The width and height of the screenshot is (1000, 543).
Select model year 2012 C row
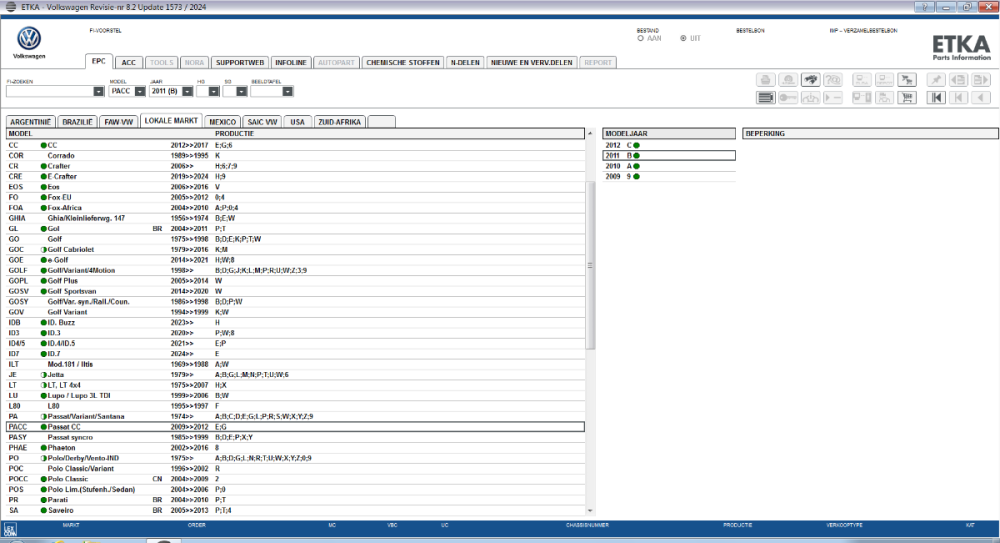(x=669, y=145)
